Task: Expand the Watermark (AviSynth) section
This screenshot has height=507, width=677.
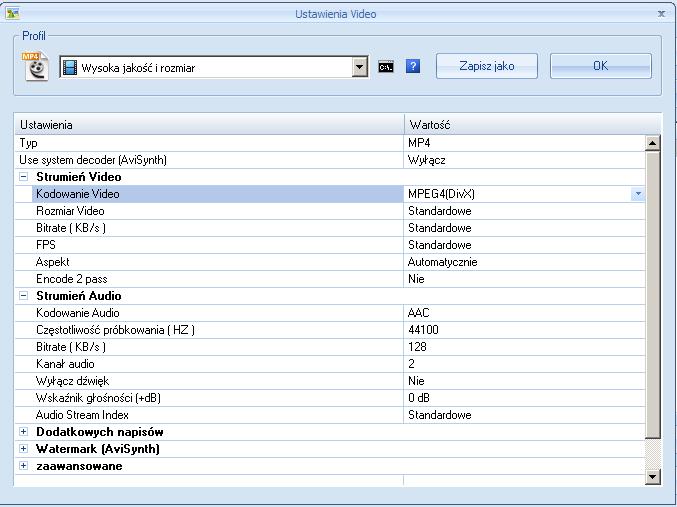Action: [x=24, y=449]
